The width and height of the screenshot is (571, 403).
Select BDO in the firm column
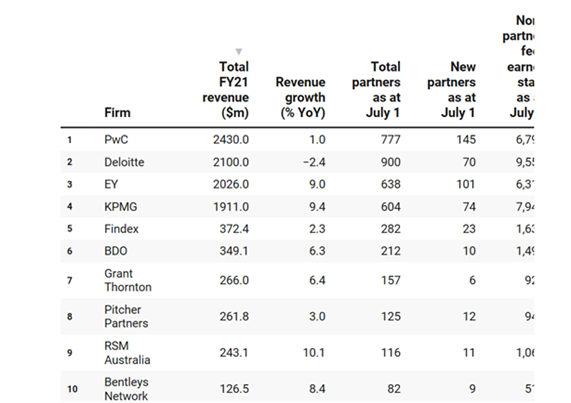116,251
